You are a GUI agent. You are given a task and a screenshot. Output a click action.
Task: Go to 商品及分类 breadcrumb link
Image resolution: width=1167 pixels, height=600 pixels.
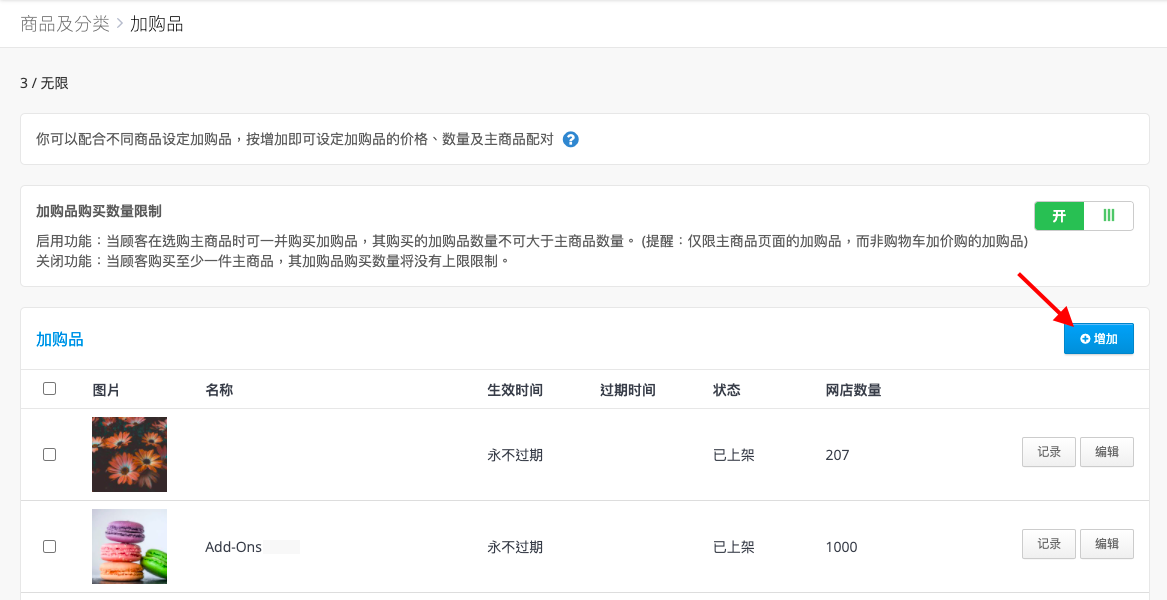65,24
